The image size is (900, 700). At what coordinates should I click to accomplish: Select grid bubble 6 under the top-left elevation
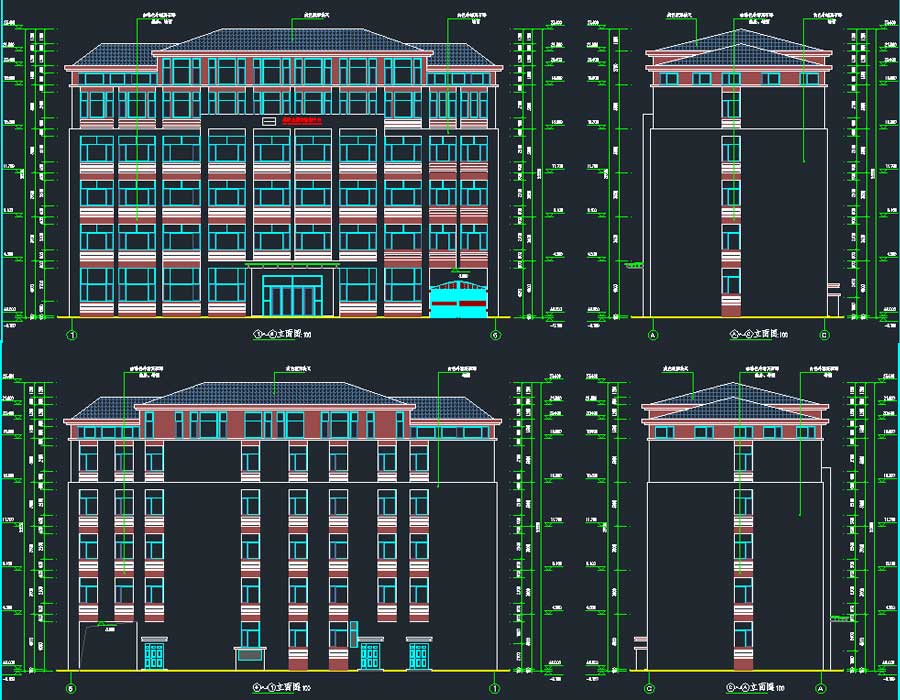click(x=494, y=334)
